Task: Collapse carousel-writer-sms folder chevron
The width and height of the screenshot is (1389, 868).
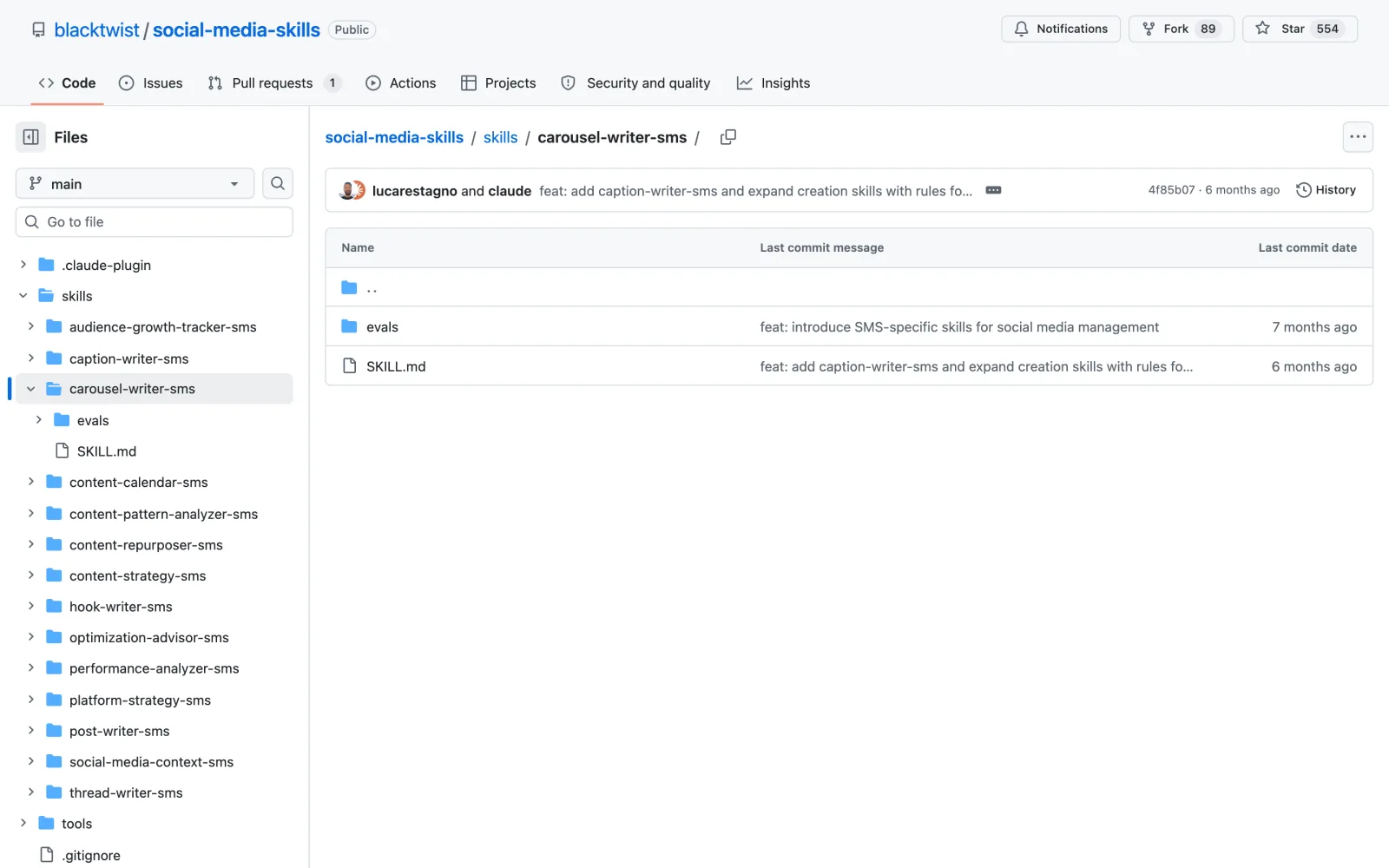Action: click(31, 389)
